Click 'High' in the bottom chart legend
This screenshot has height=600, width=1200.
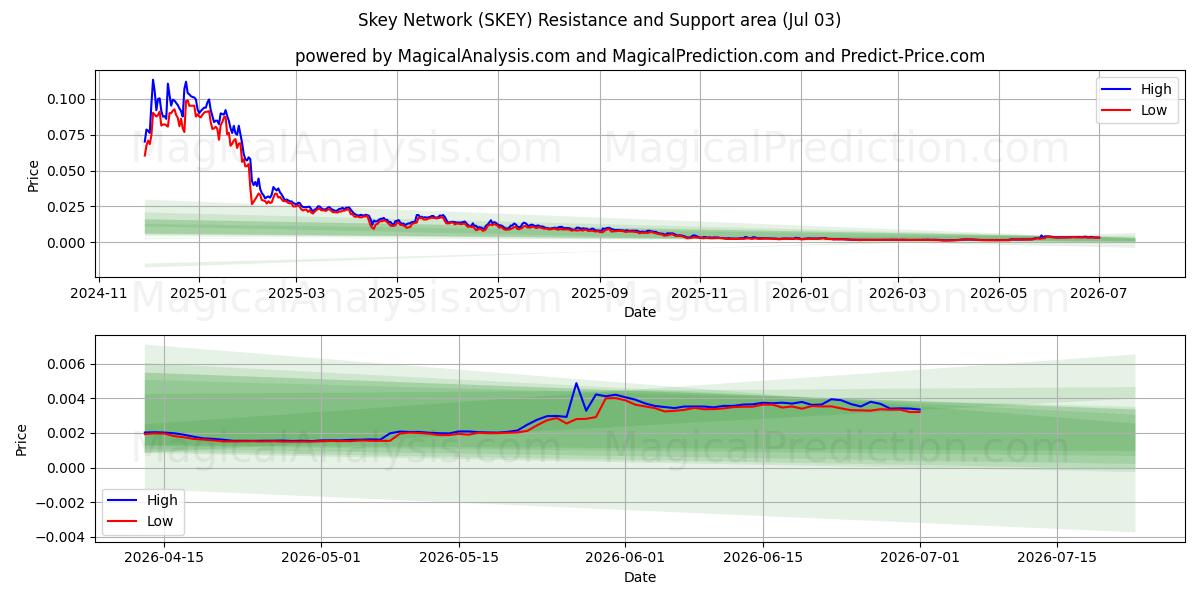click(x=161, y=500)
